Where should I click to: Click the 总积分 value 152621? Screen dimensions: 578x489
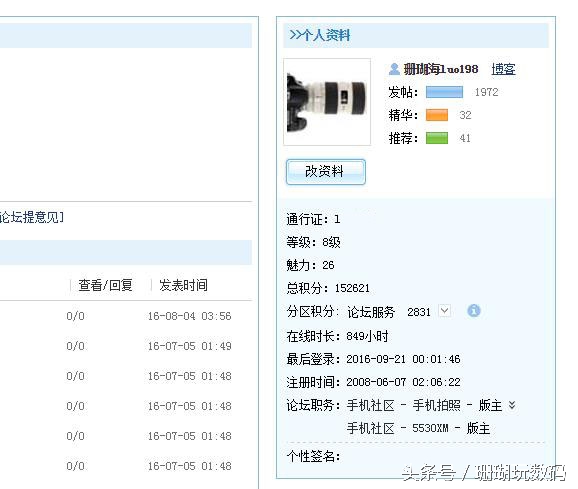(x=352, y=288)
